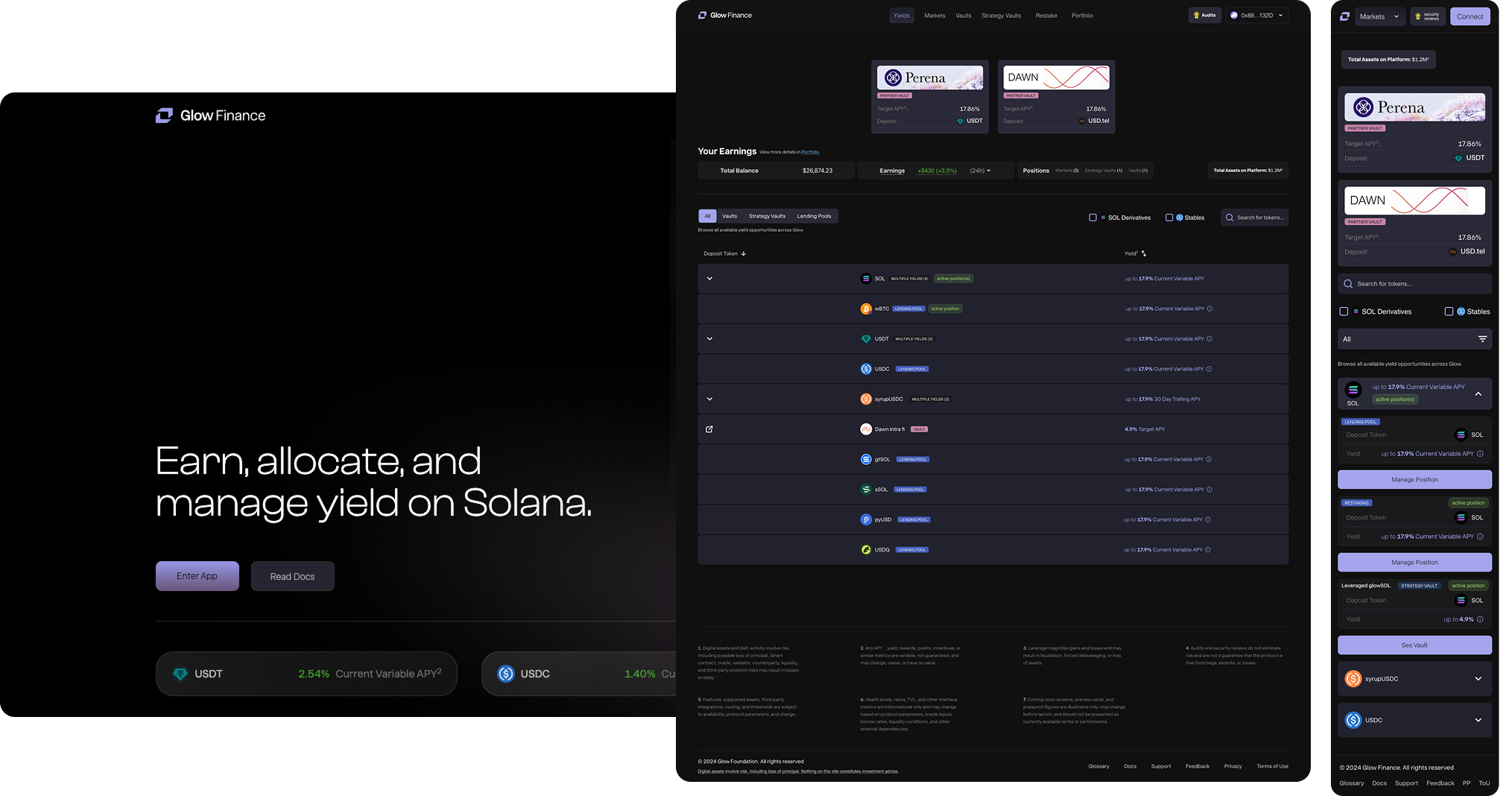This screenshot has width=1512, height=796.
Task: Tick the Stables checkbox in desktop app
Action: point(1169,218)
